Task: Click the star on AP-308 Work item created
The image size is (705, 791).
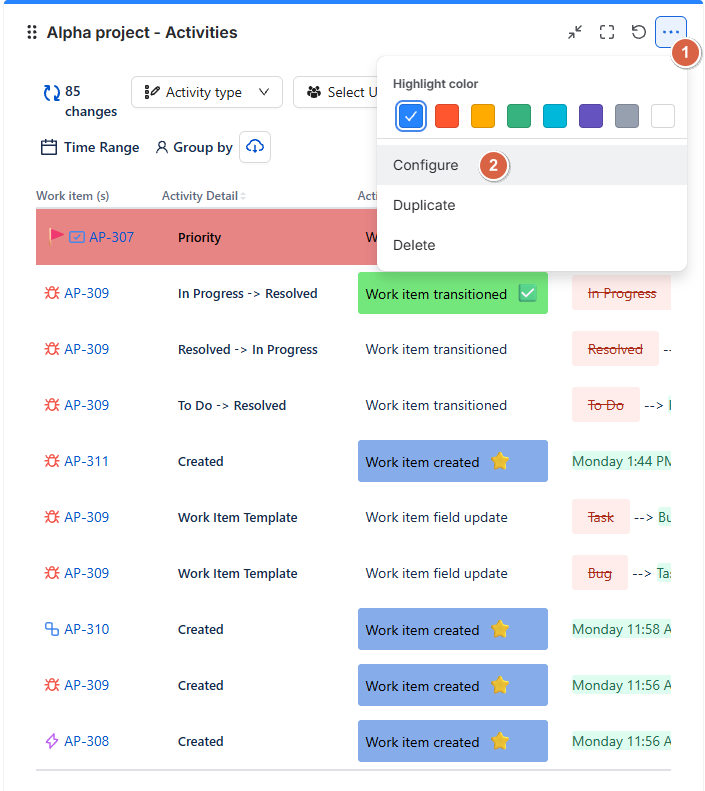Action: coord(500,741)
